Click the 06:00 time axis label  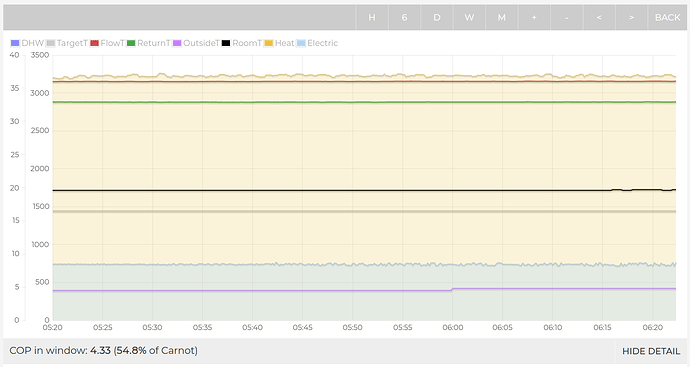453,327
